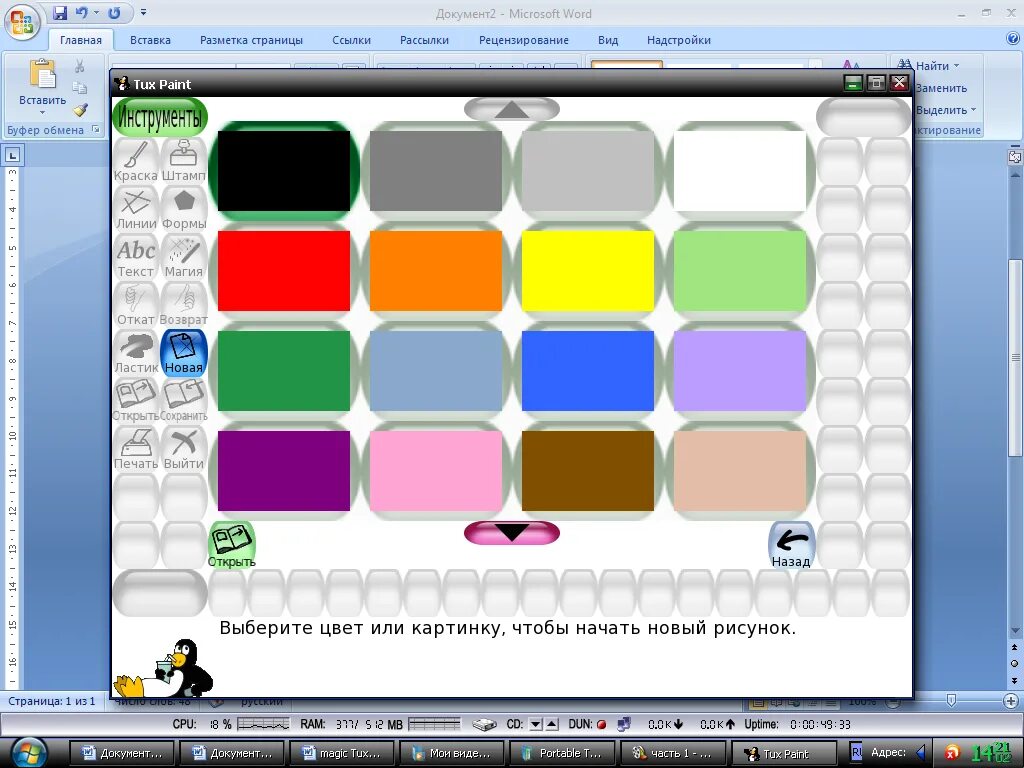Choose the black background color
This screenshot has height=768, width=1024.
(x=283, y=171)
